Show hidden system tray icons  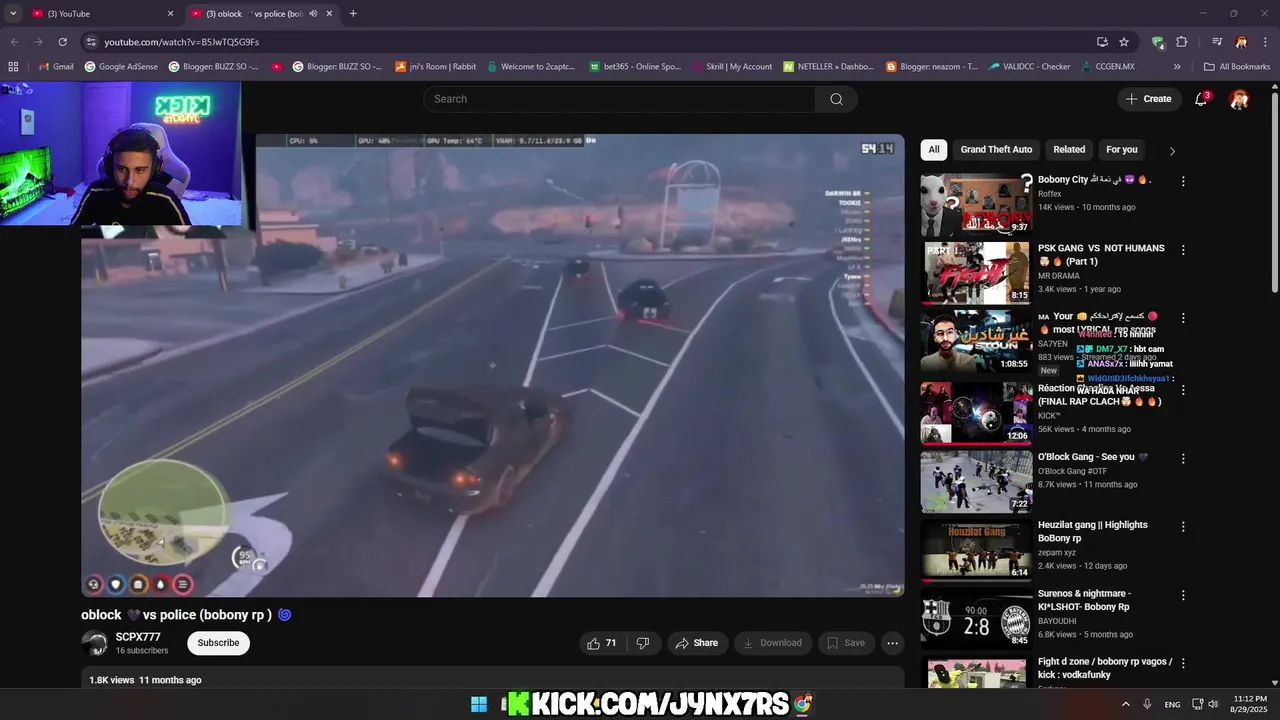pyautogui.click(x=1125, y=704)
